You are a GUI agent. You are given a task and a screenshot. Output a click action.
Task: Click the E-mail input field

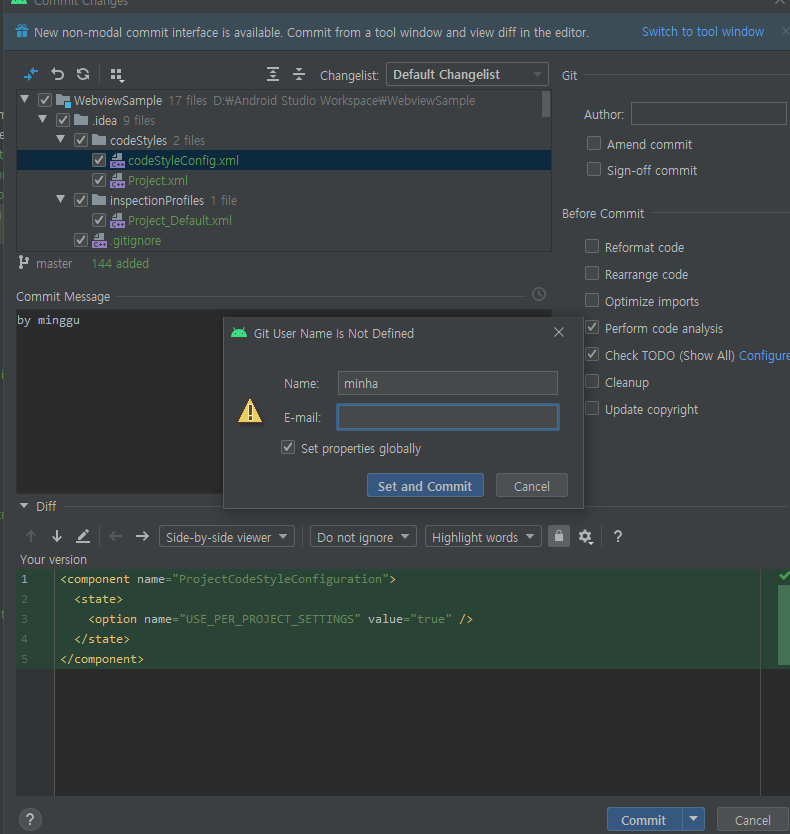447,417
